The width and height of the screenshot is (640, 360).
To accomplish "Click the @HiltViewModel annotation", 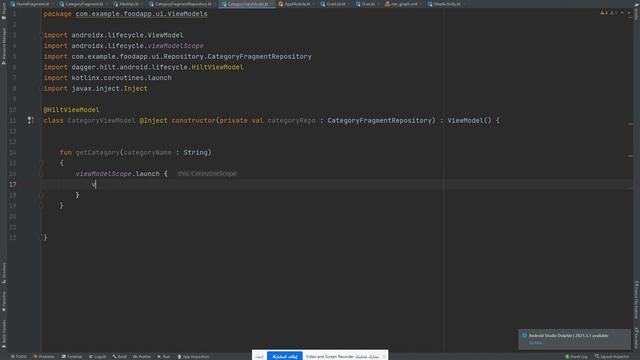I will click(x=71, y=110).
